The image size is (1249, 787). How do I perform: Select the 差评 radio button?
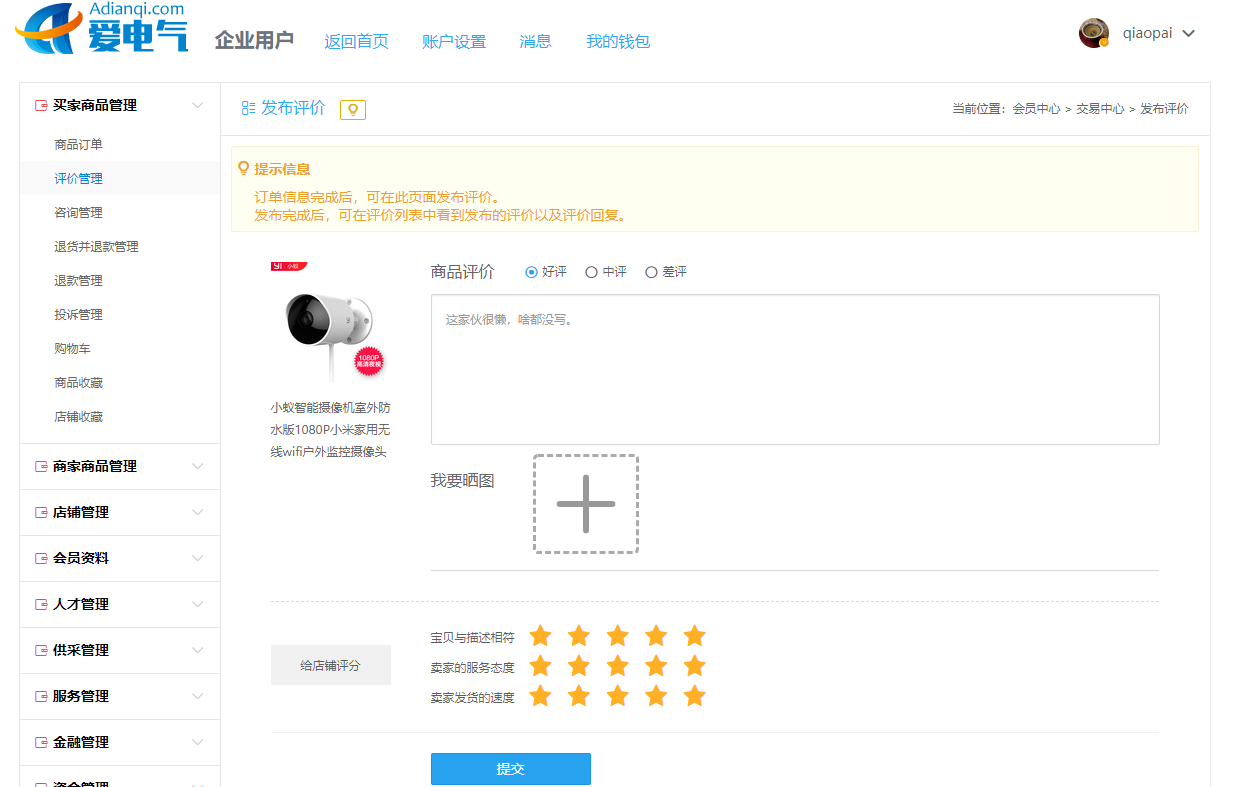point(652,272)
